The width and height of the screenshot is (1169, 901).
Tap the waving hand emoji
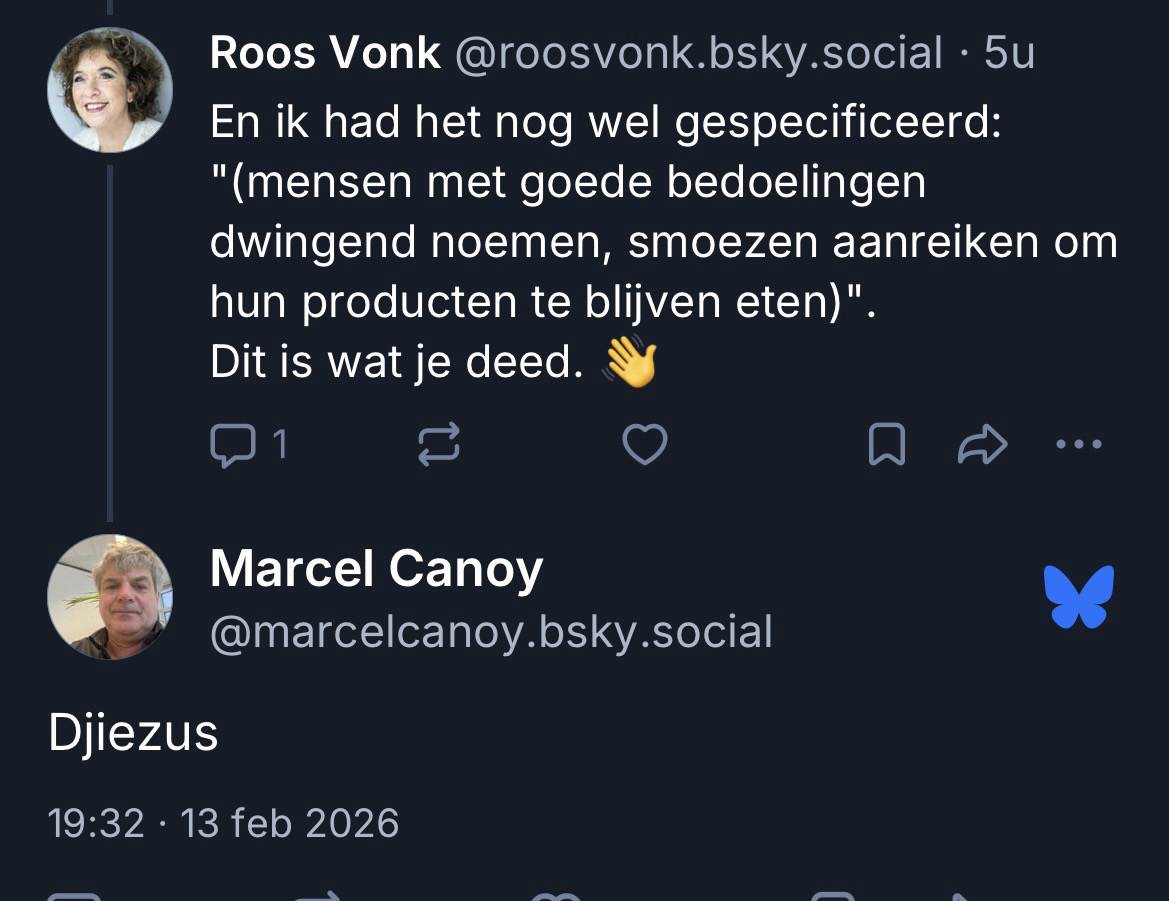[x=630, y=363]
